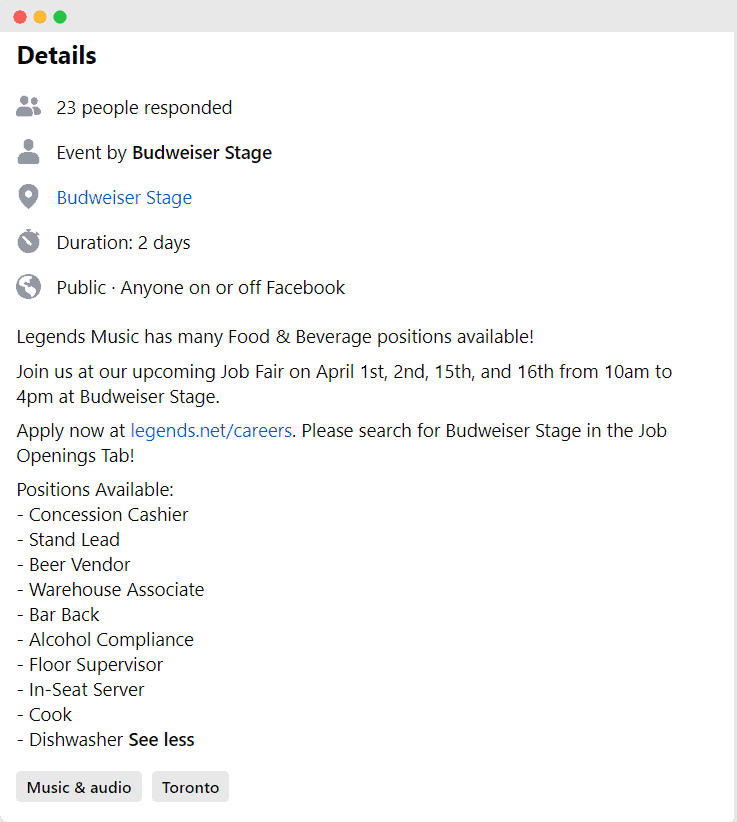Click the clock icon next to Duration
Viewport: 737px width, 822px height.
[28, 242]
